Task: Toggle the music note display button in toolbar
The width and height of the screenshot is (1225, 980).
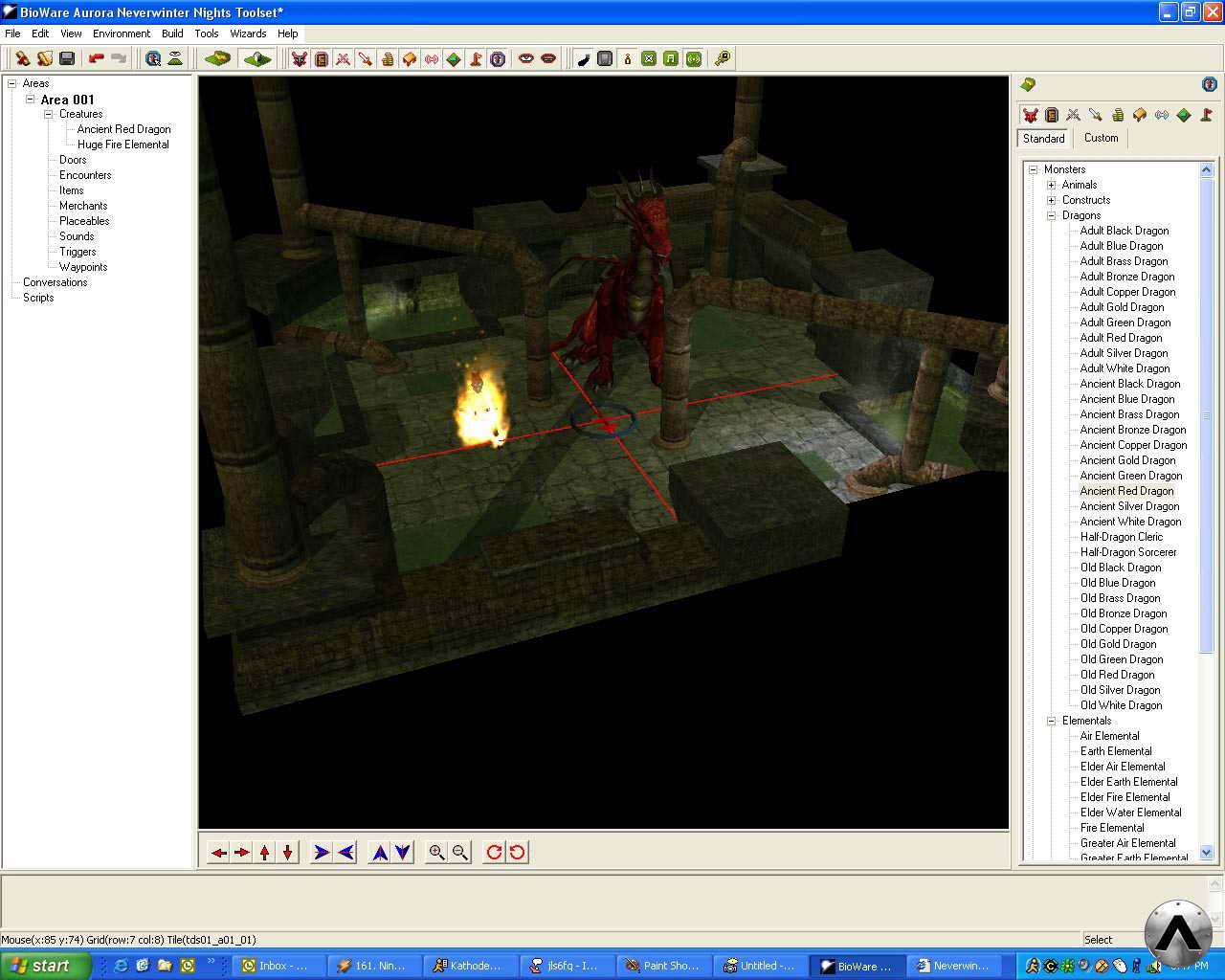Action: [671, 58]
